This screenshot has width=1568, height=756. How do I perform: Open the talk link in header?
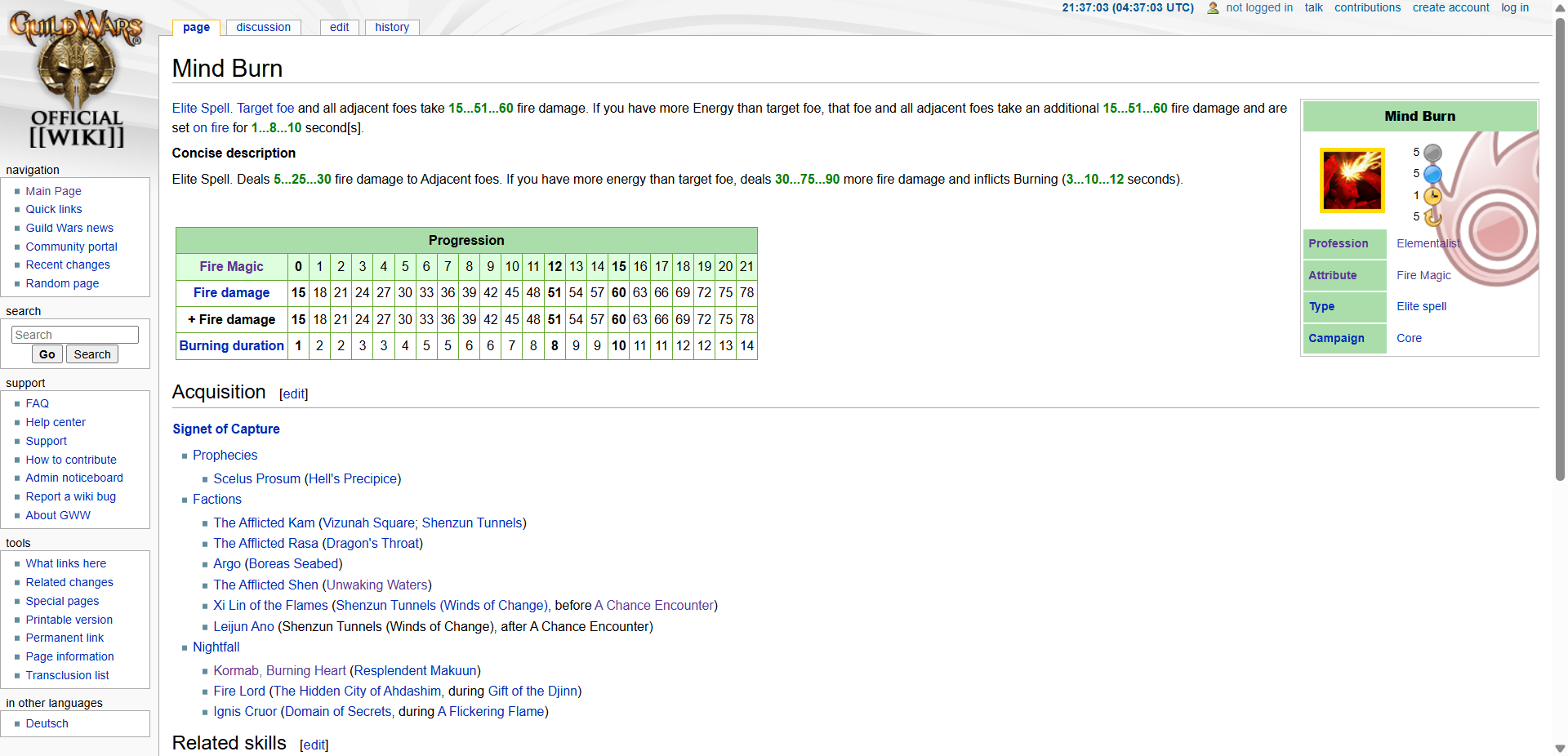coord(1313,7)
